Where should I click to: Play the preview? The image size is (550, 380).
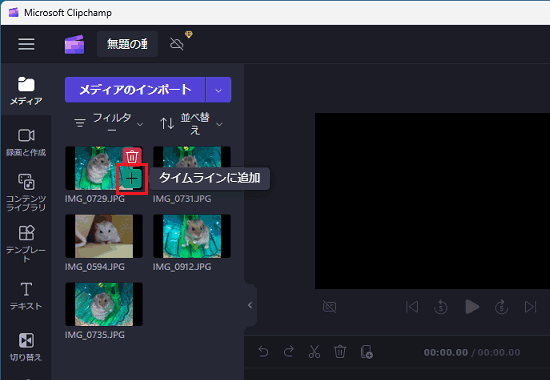coord(472,307)
